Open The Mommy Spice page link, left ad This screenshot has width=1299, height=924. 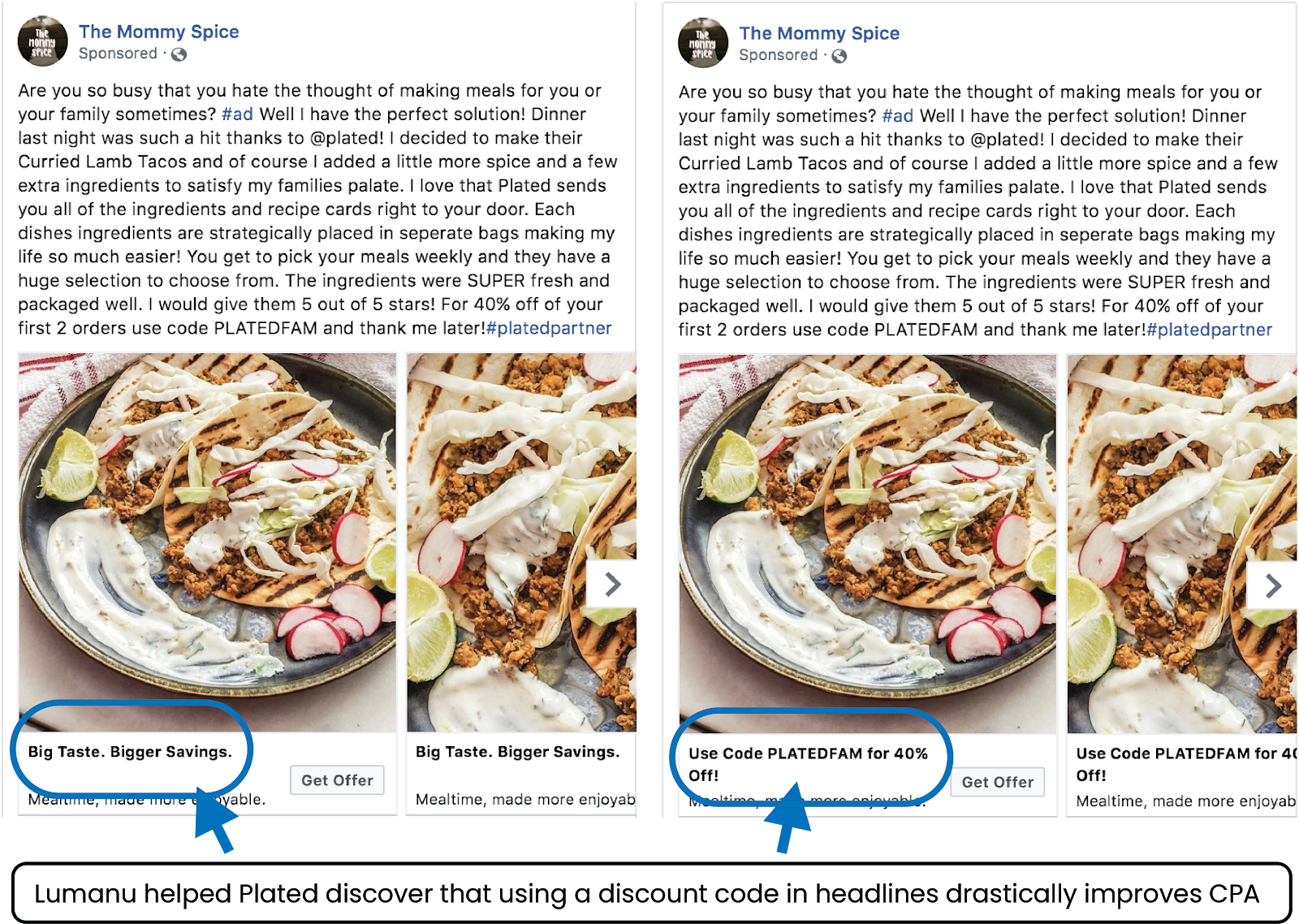pos(158,32)
